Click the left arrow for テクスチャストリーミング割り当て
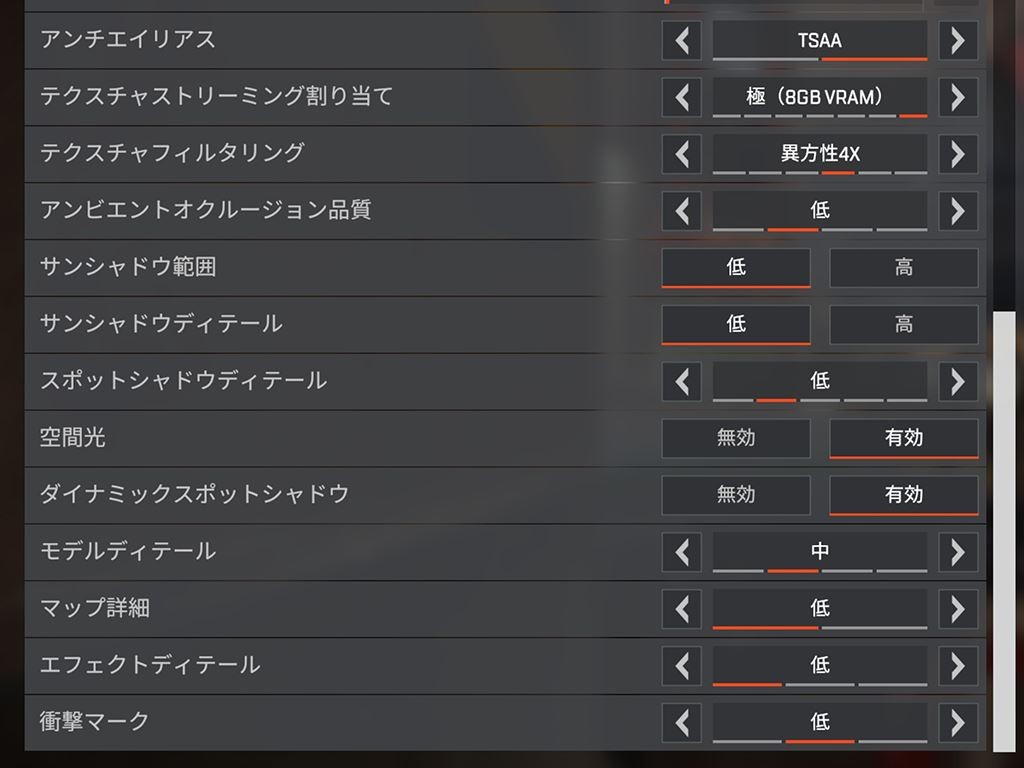 pos(682,97)
